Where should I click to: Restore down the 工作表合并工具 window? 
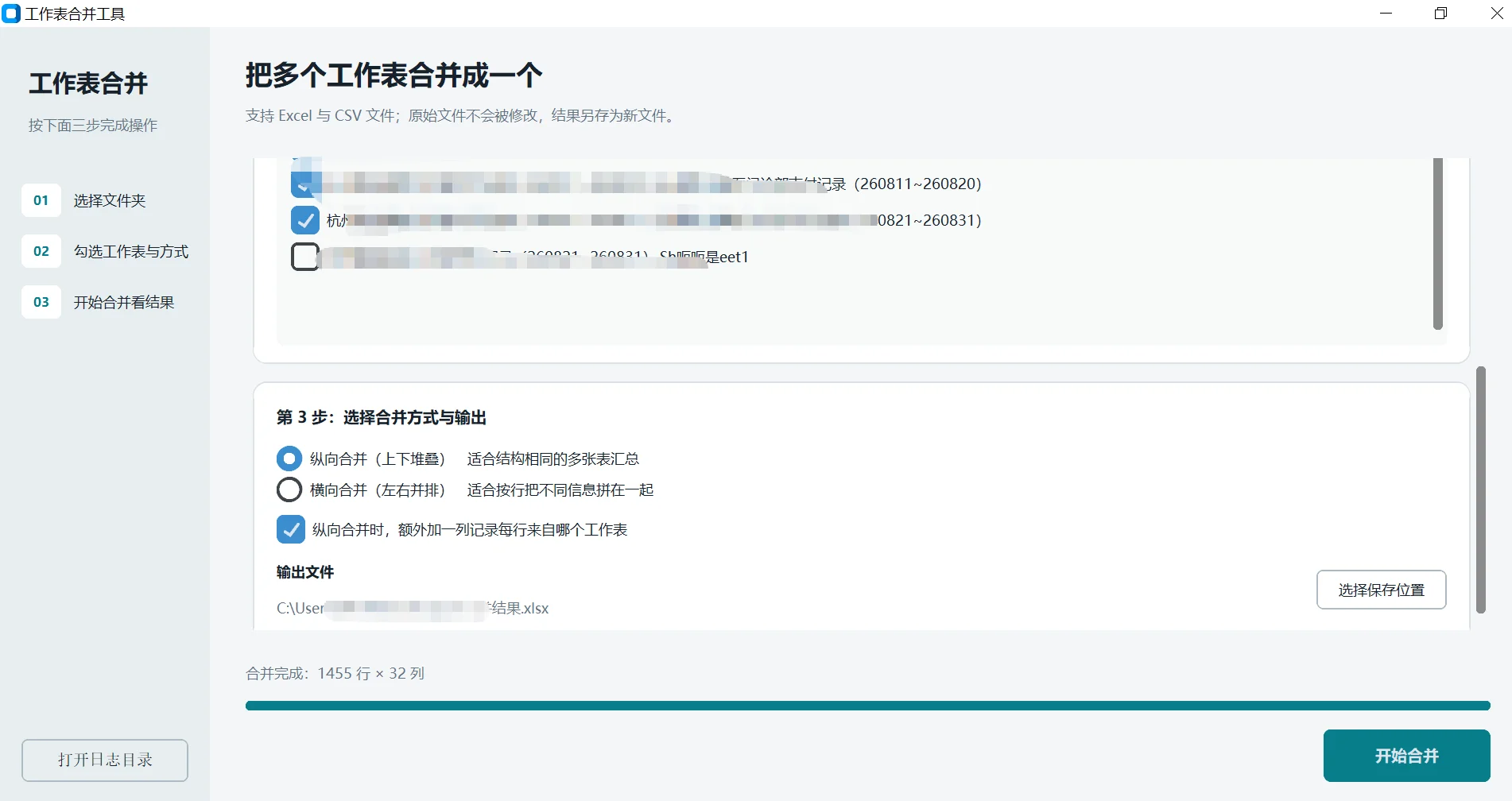[1440, 14]
